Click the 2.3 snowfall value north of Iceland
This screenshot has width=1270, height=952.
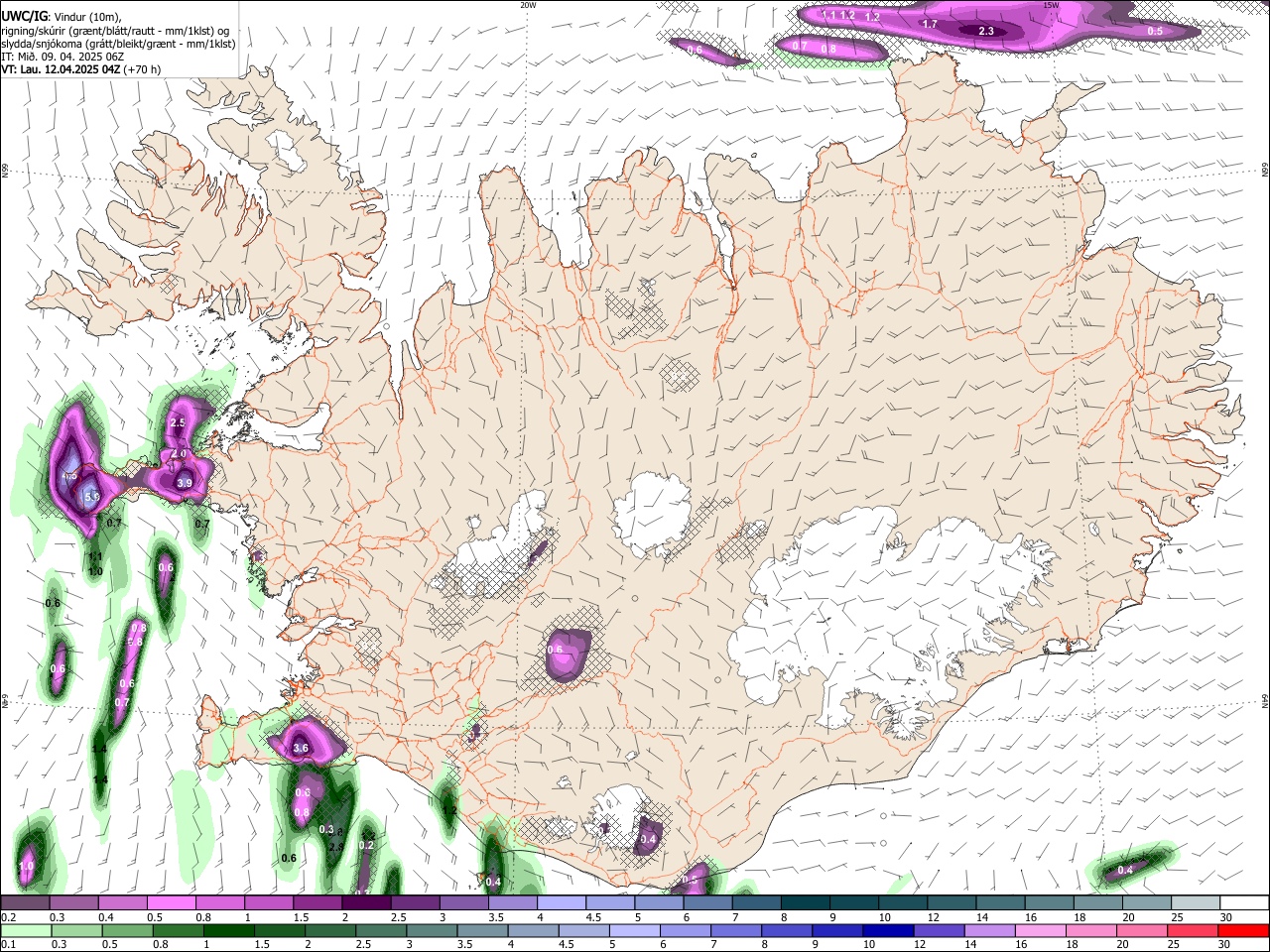click(986, 32)
